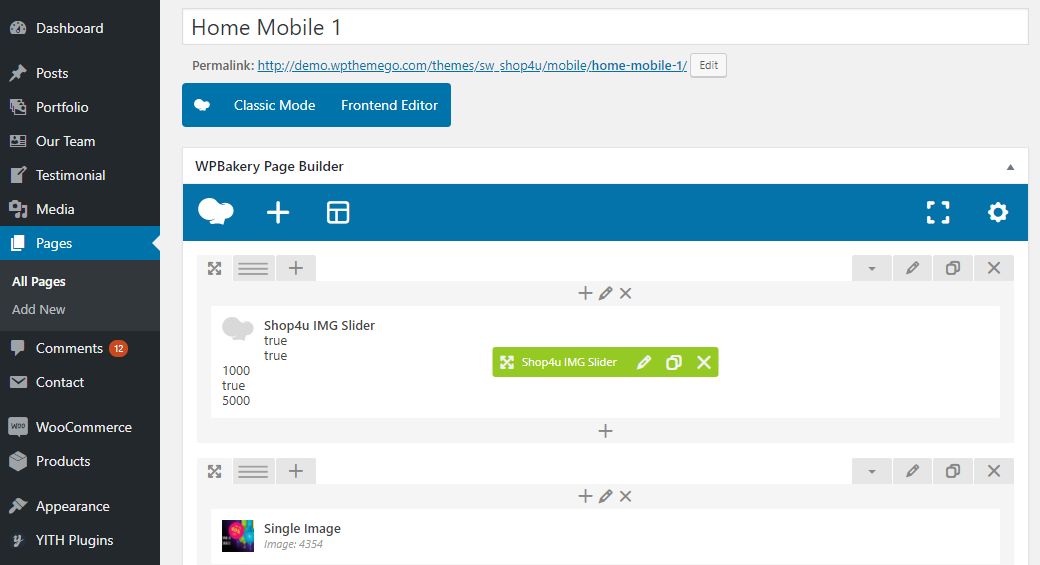Screen dimensions: 1040x565
Task: Add column to the first row
Action: coord(296,268)
